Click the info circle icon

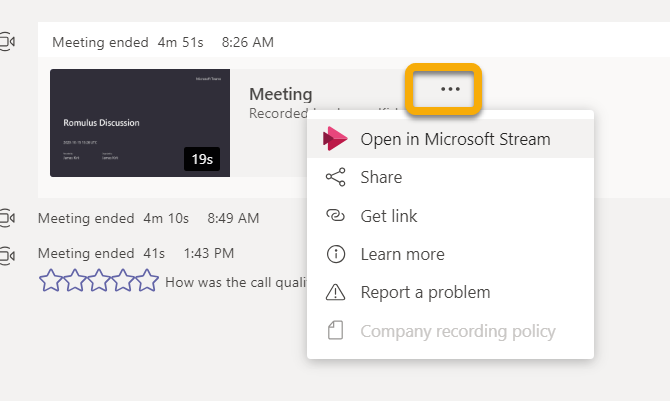(336, 254)
